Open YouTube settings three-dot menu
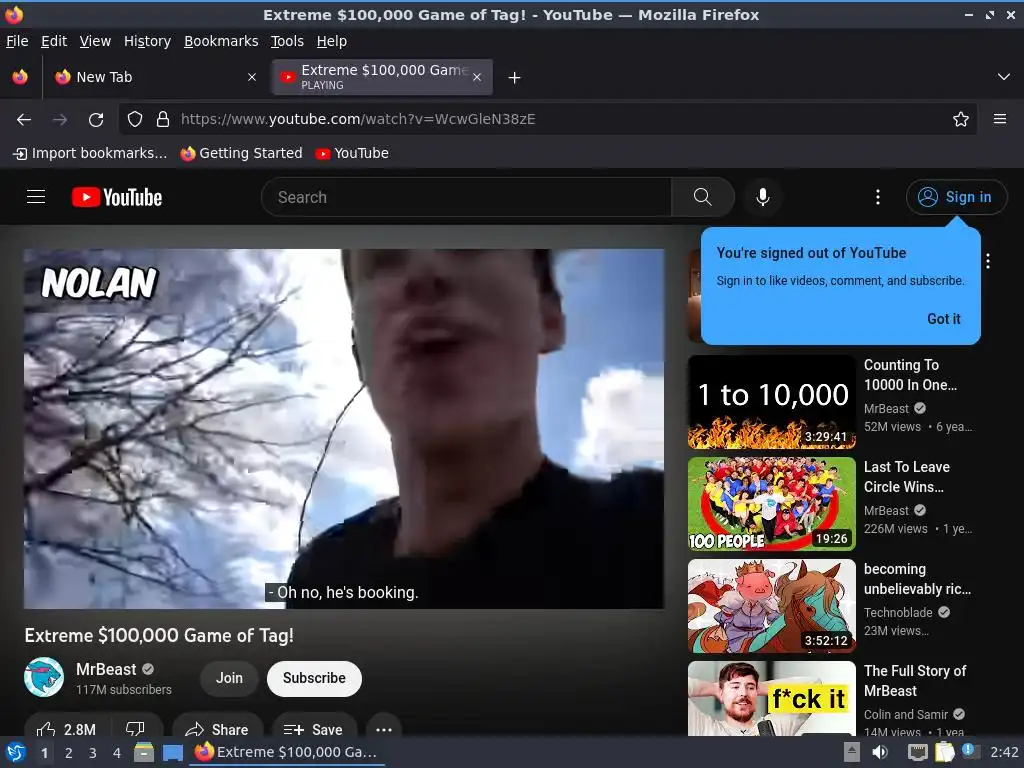1024x768 pixels. [878, 197]
